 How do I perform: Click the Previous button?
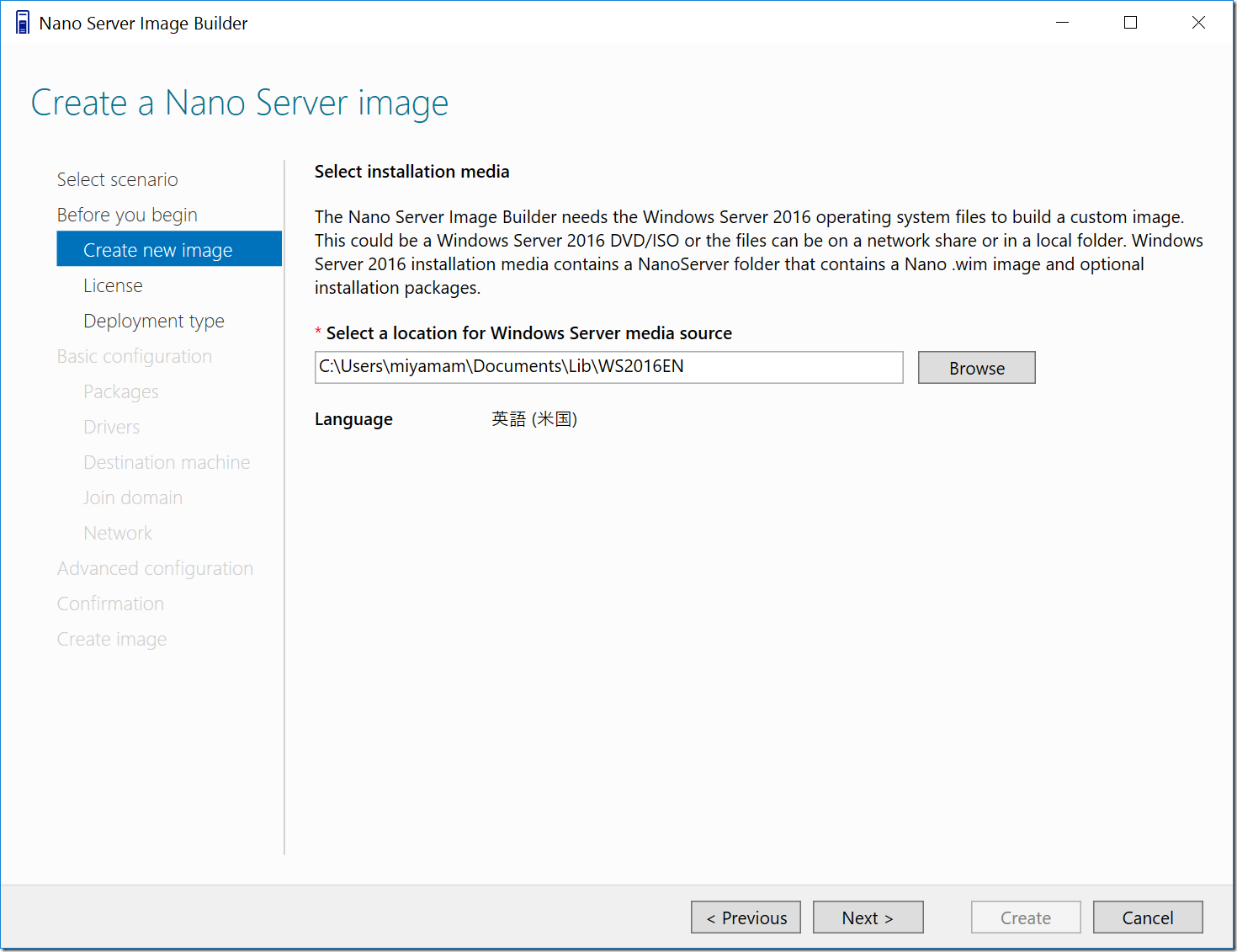click(x=746, y=917)
